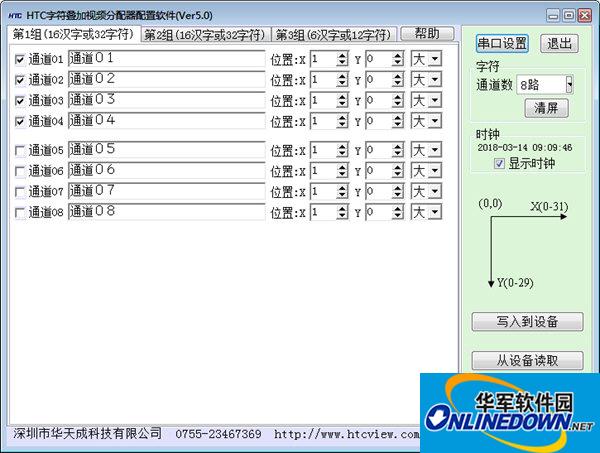The width and height of the screenshot is (600, 453).
Task: Click the 退出 exit button
Action: click(558, 43)
